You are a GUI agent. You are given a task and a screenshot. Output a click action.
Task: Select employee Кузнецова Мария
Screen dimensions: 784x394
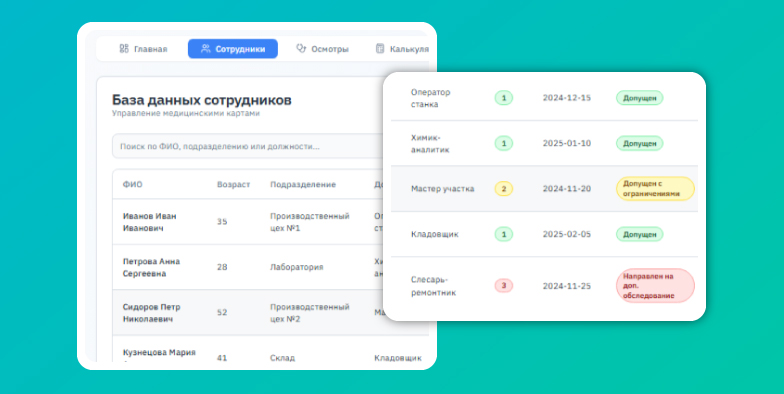[x=159, y=352]
